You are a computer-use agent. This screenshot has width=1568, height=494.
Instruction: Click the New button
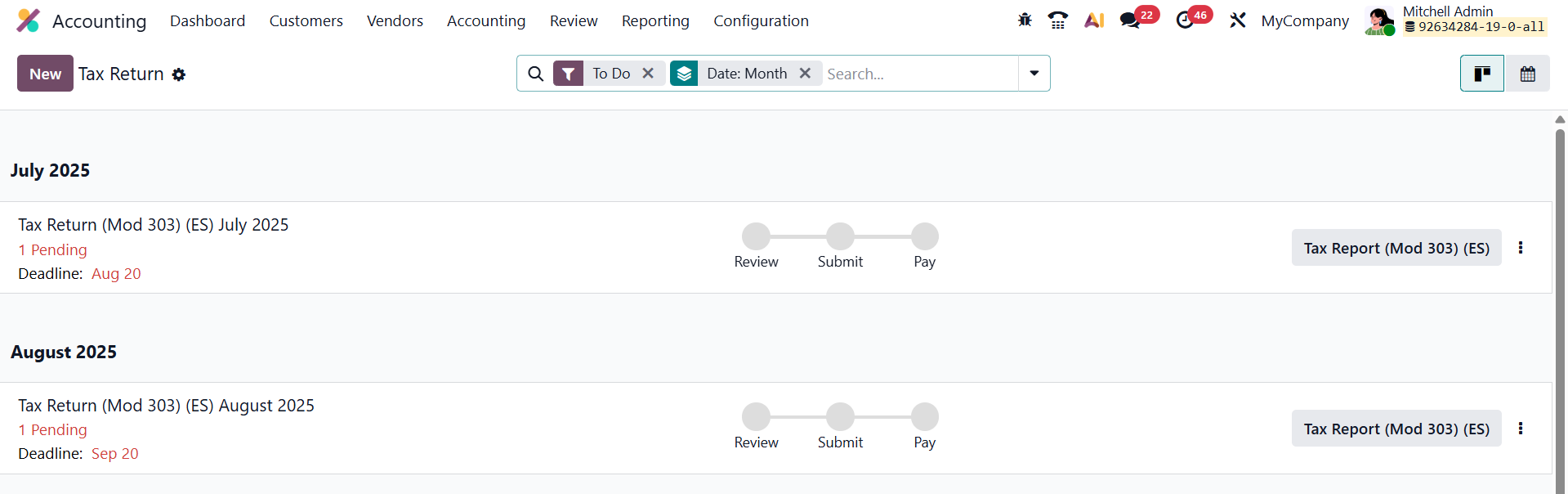pyautogui.click(x=45, y=74)
